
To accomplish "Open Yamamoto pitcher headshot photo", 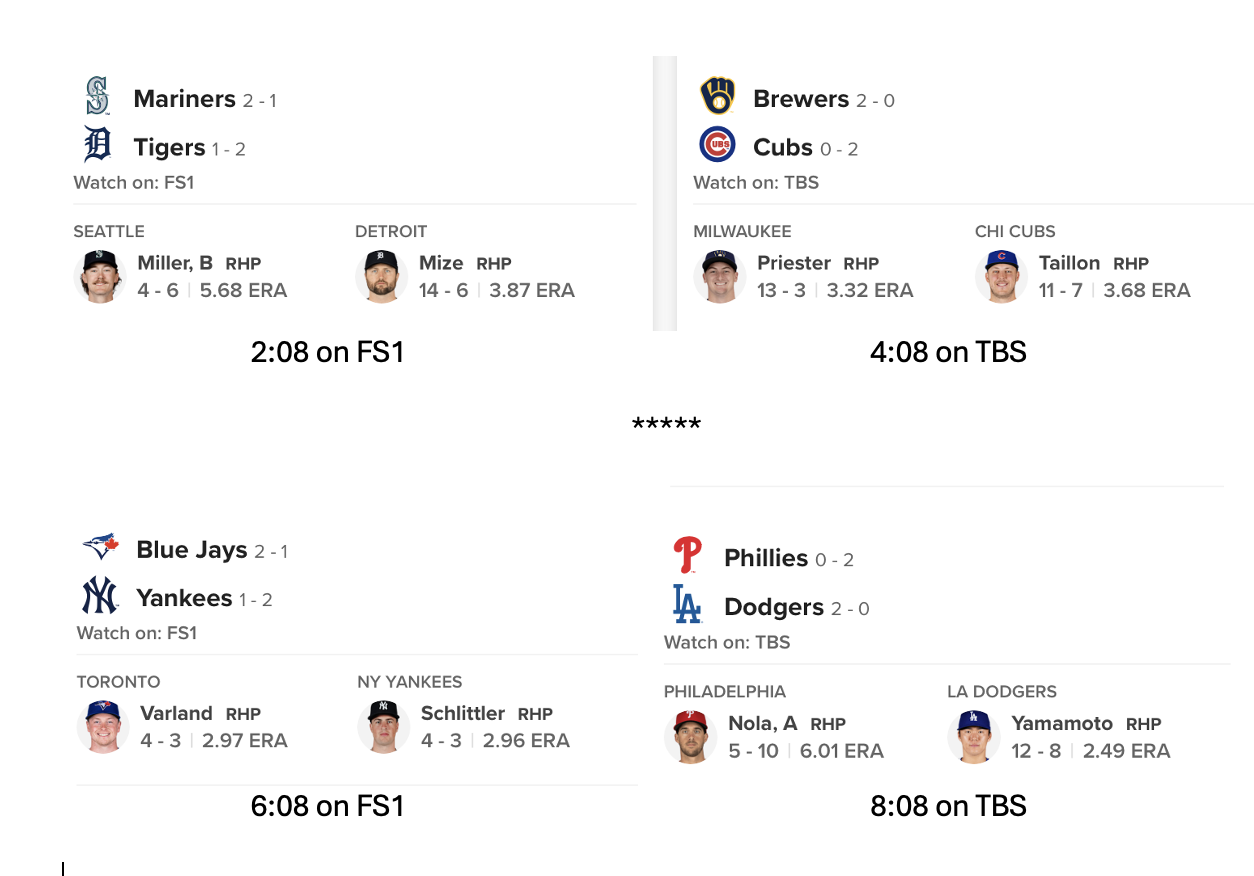I will coord(973,737).
